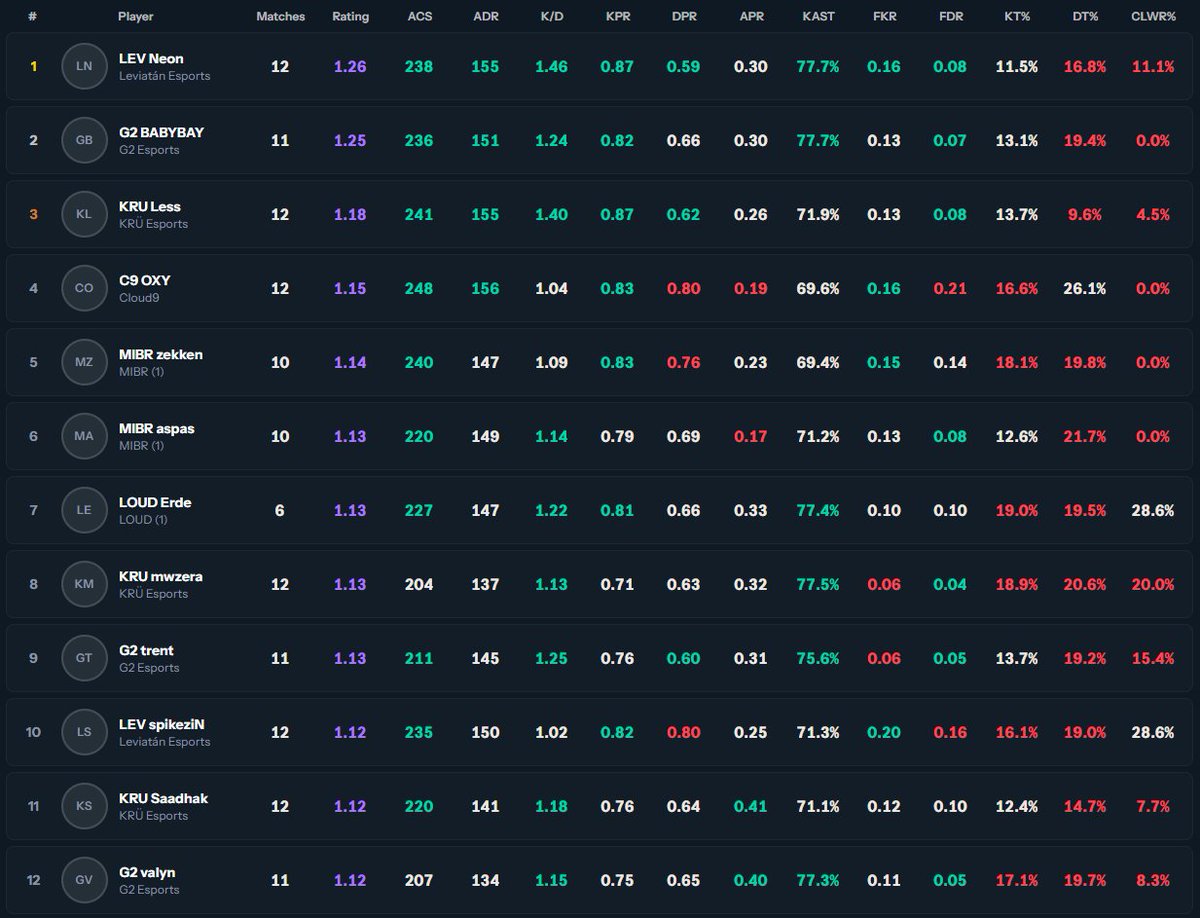Click the KPR column header
The height and width of the screenshot is (918, 1200).
click(x=617, y=17)
